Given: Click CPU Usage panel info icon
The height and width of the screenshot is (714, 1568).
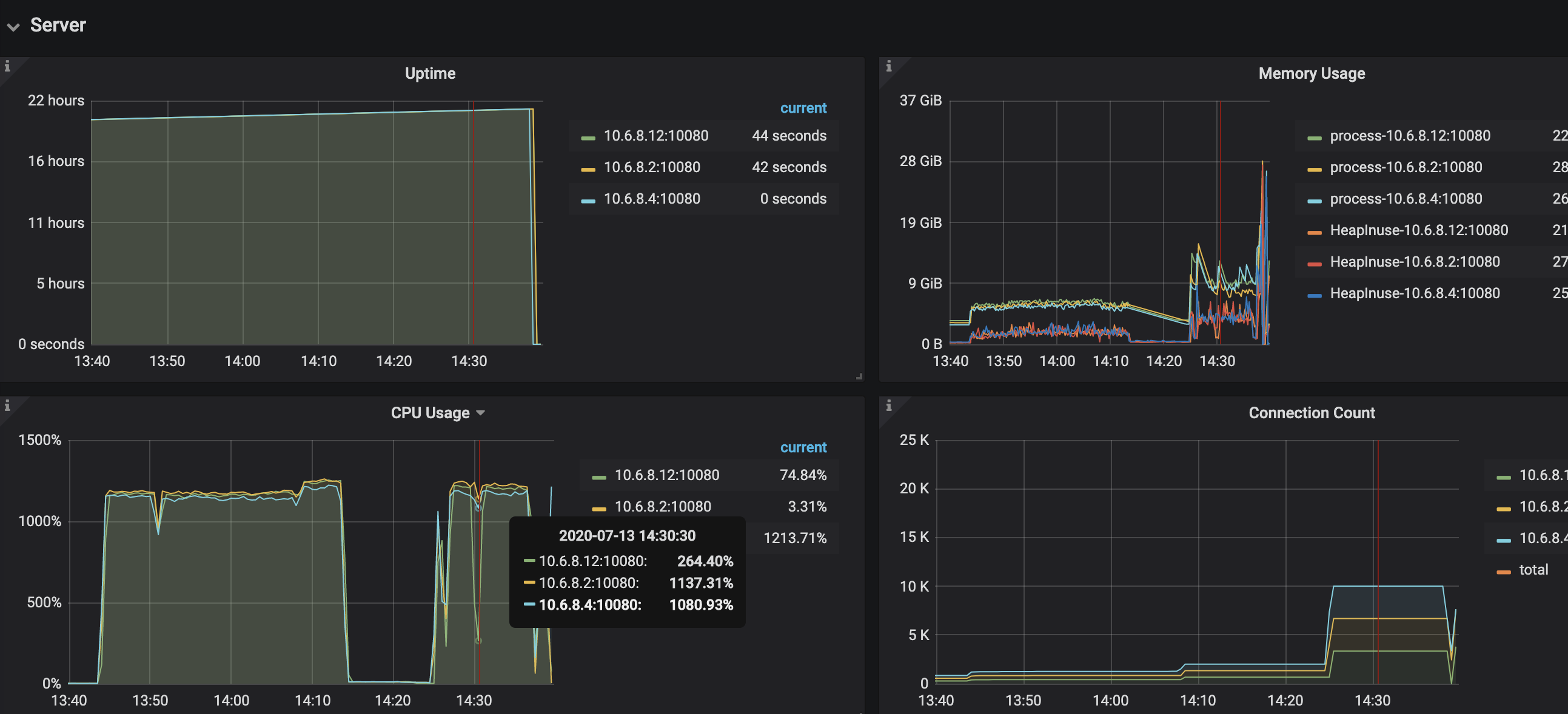Looking at the screenshot, I should (x=7, y=405).
